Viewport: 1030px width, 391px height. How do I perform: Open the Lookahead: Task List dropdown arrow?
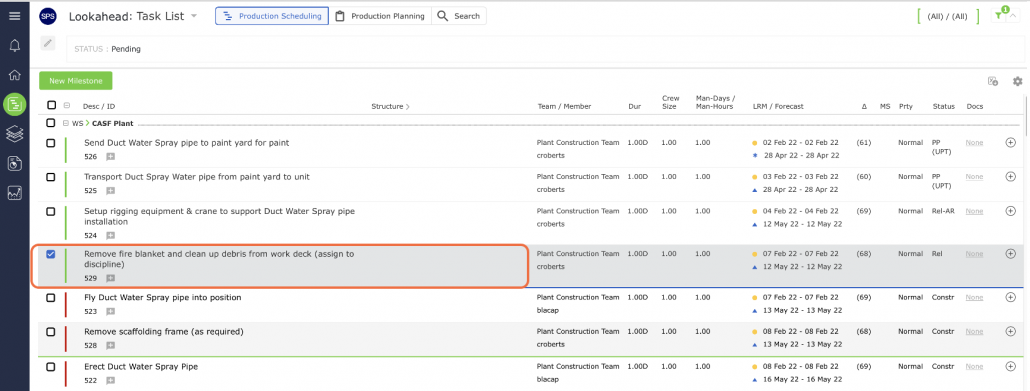[x=194, y=16]
